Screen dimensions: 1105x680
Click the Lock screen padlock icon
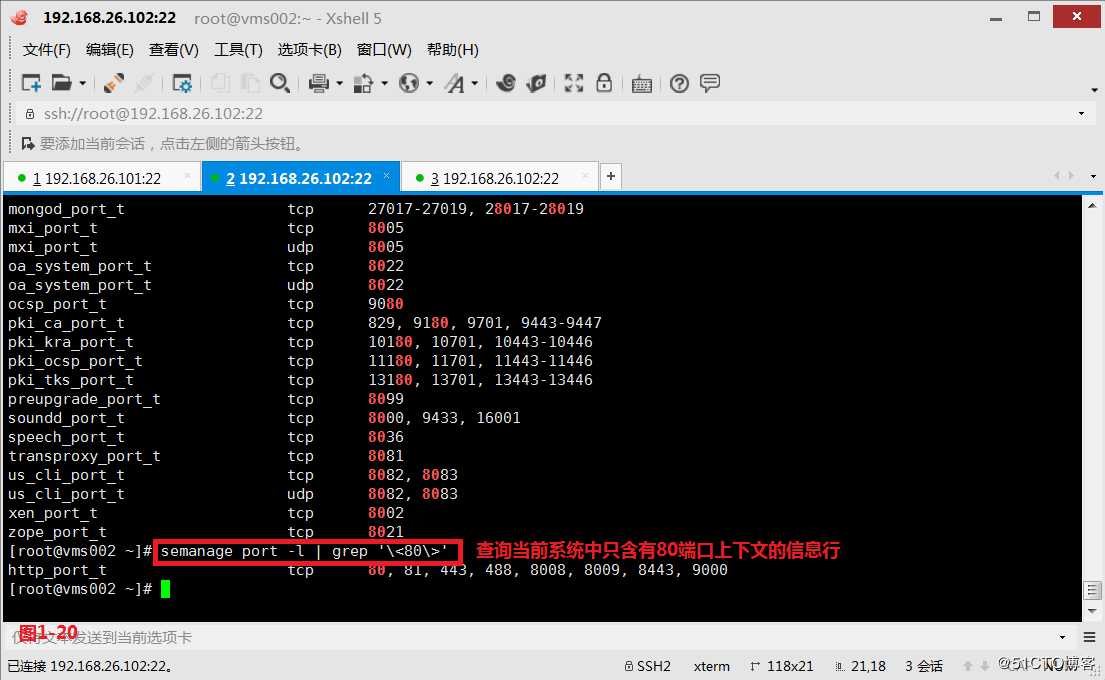click(604, 83)
